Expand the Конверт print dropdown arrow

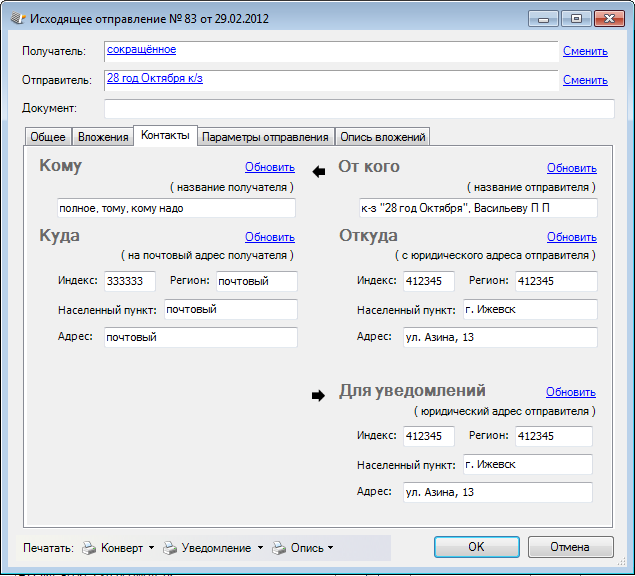pos(151,548)
